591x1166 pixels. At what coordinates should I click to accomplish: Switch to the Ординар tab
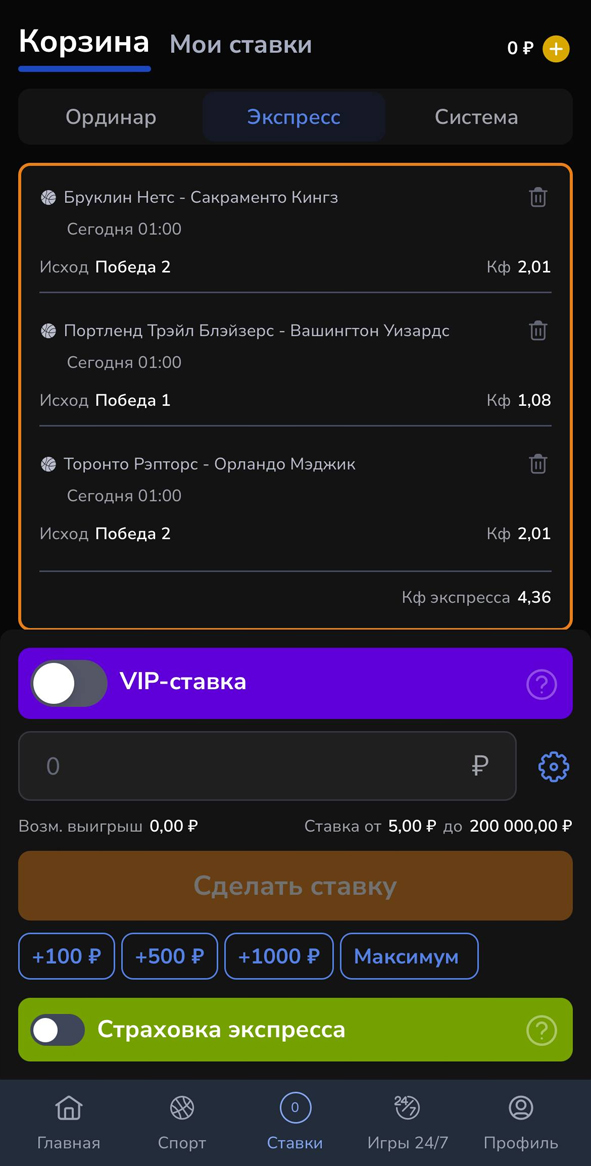pos(111,117)
